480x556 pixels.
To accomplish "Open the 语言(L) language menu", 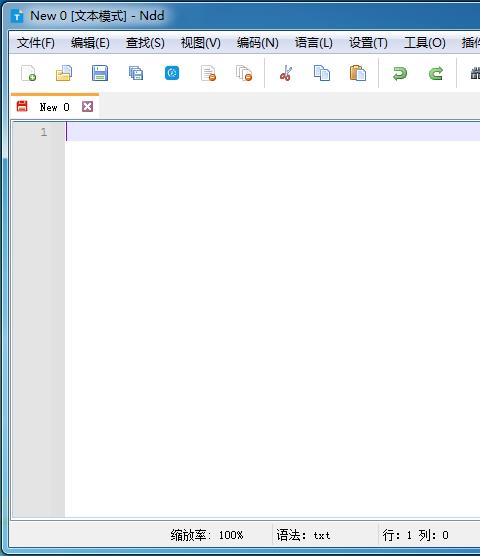I will (x=314, y=43).
